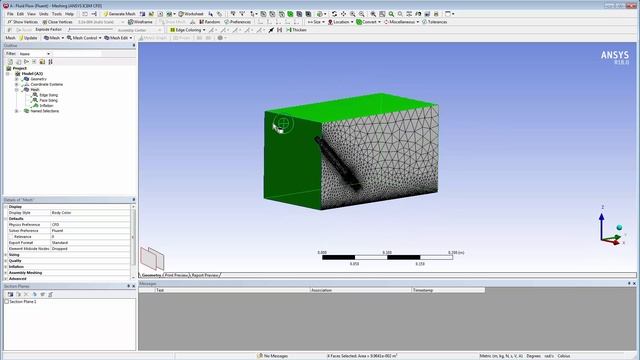Click the Update button
640x360 pixels.
pos(28,38)
